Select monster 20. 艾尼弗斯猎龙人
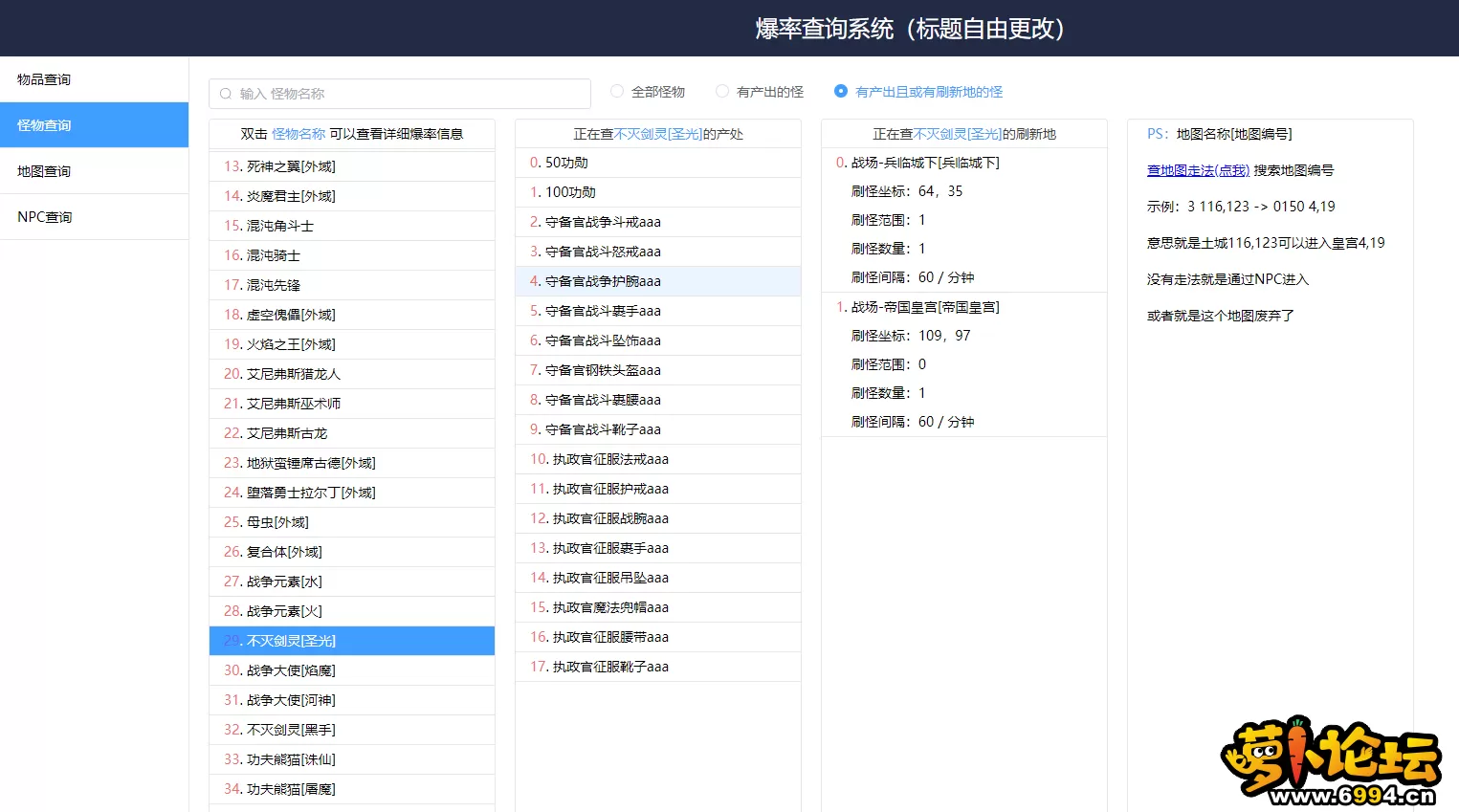This screenshot has height=812, width=1459. [x=352, y=374]
